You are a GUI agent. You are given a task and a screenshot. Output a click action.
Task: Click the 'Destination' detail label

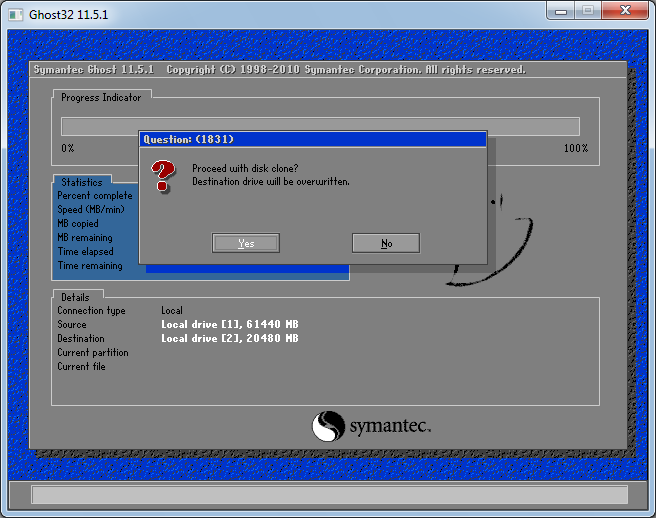81,338
